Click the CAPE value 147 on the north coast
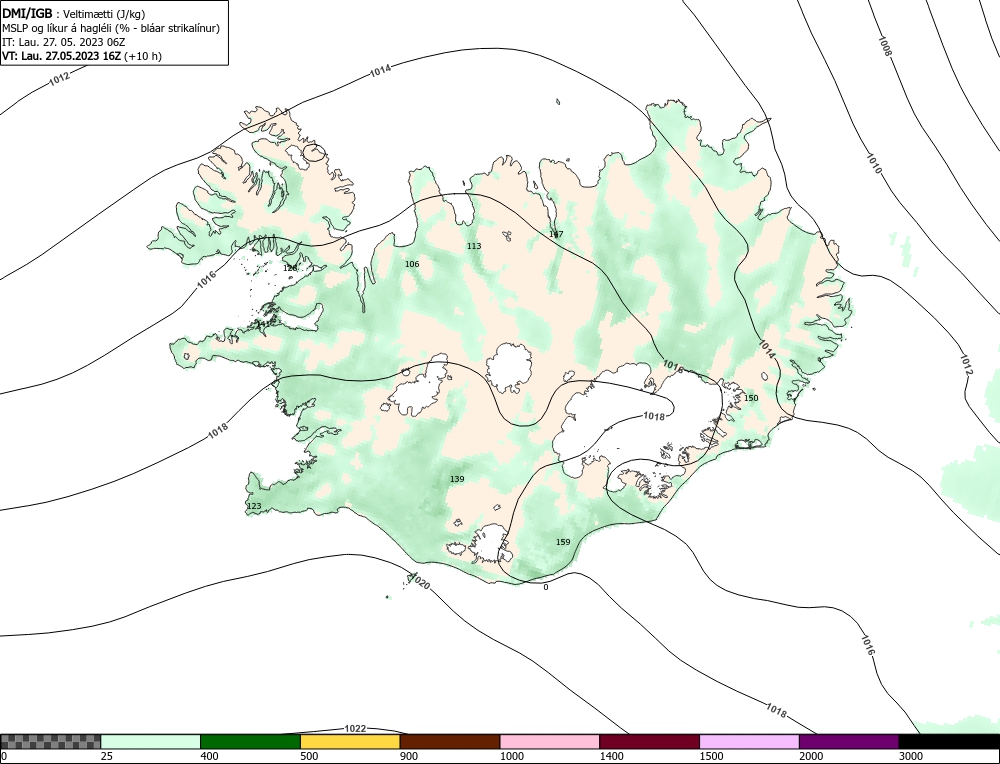This screenshot has height=764, width=1000. (x=556, y=235)
